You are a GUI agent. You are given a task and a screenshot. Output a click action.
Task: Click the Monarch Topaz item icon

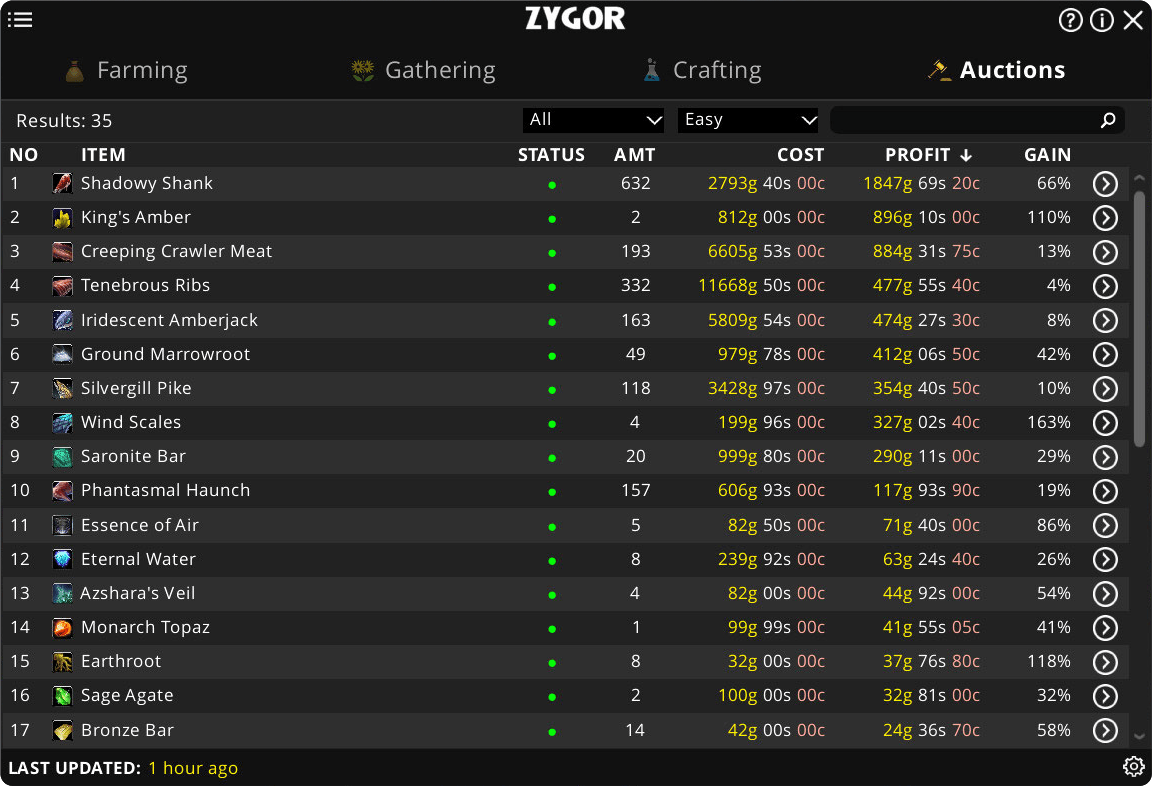coord(62,627)
